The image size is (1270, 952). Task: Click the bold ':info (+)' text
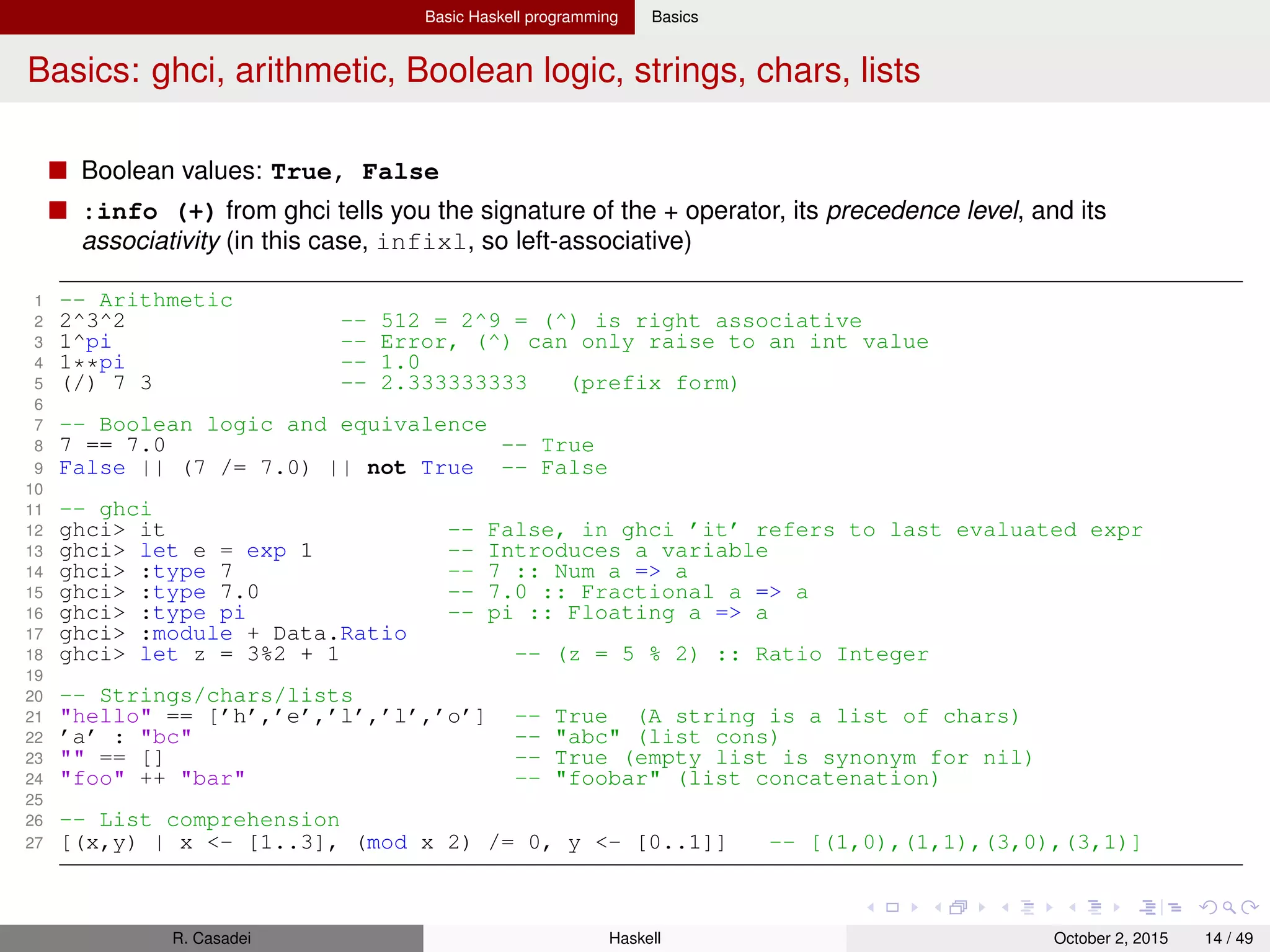point(149,211)
